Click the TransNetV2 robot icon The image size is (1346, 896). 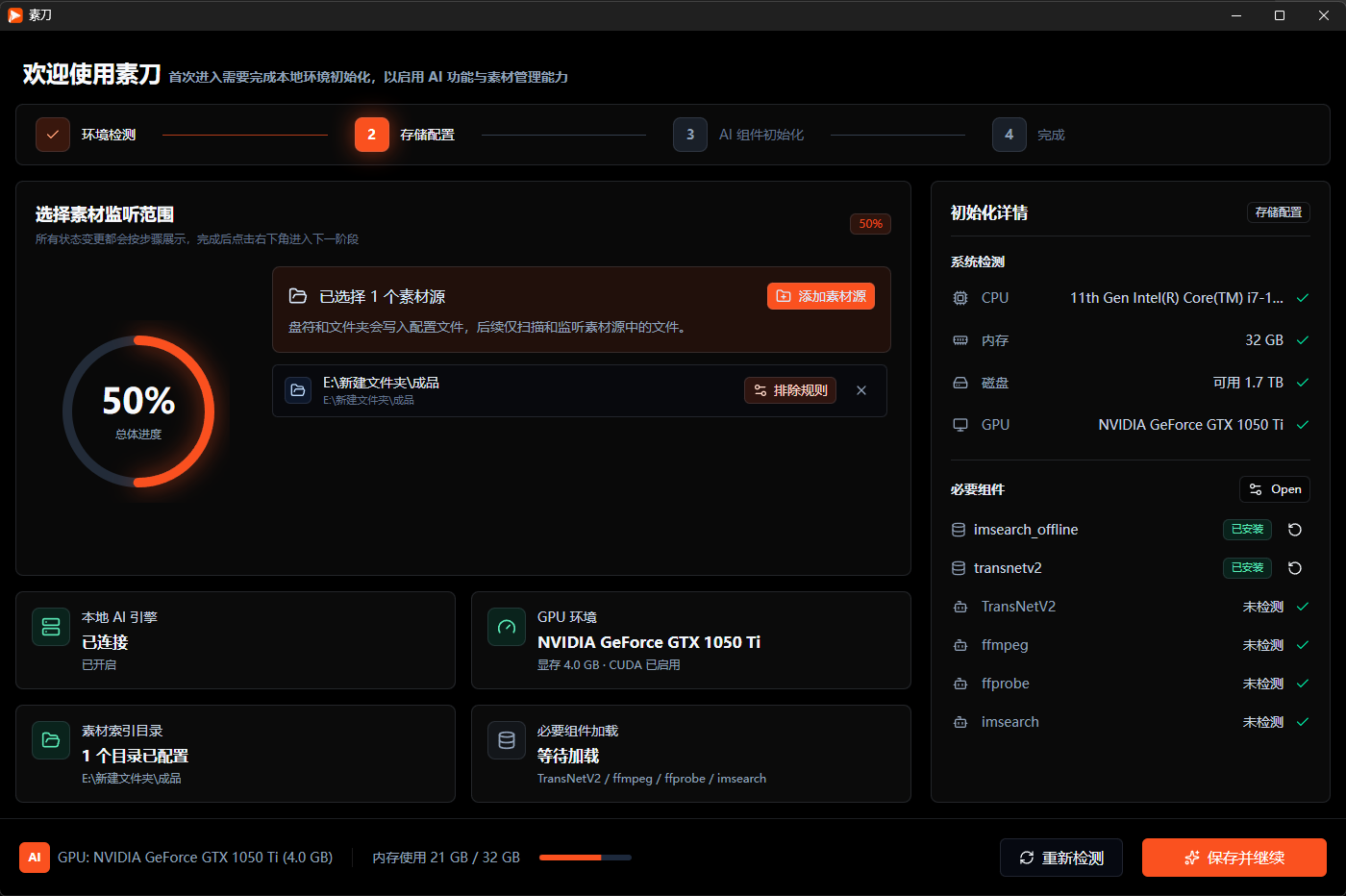point(960,607)
